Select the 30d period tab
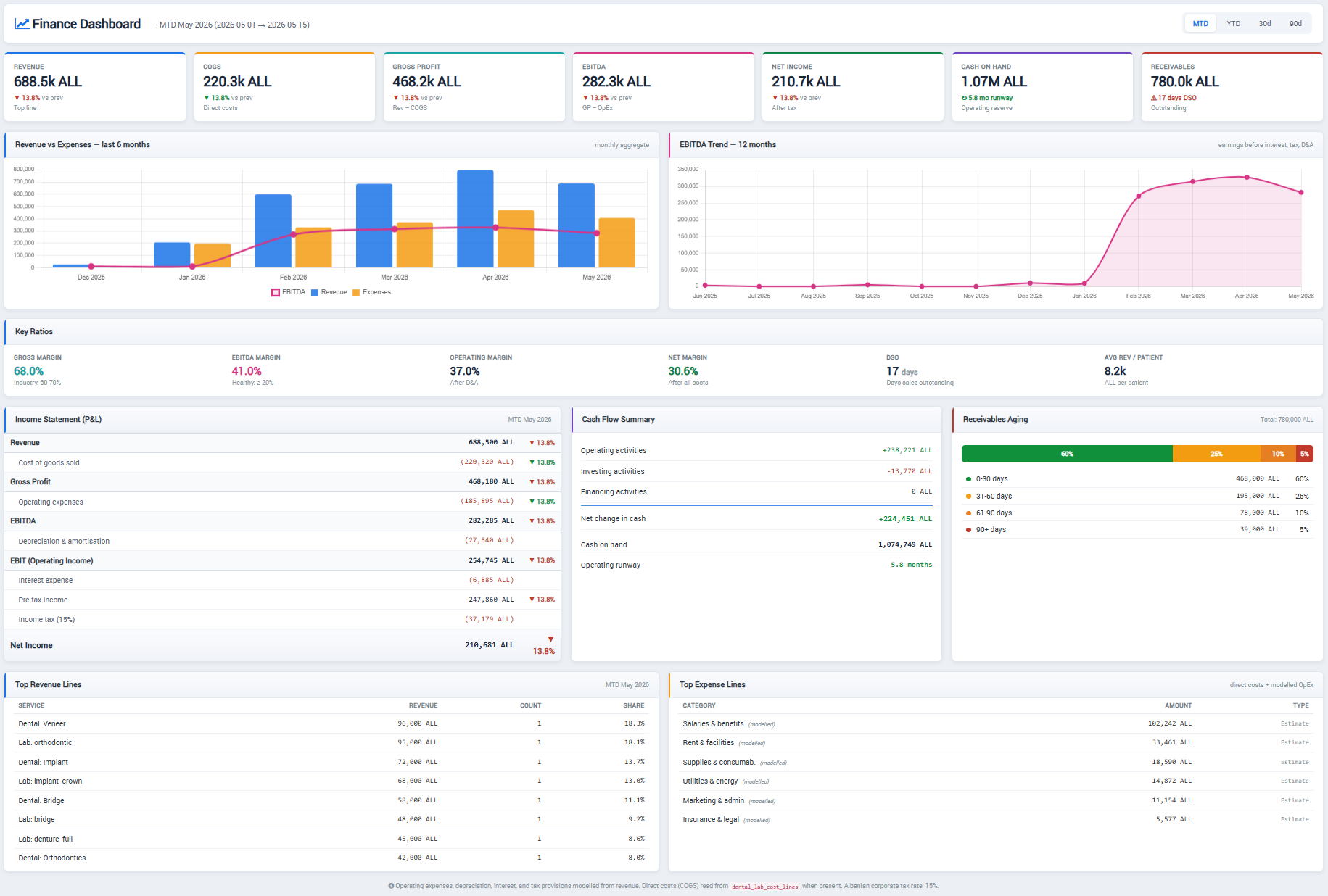 click(x=1264, y=24)
